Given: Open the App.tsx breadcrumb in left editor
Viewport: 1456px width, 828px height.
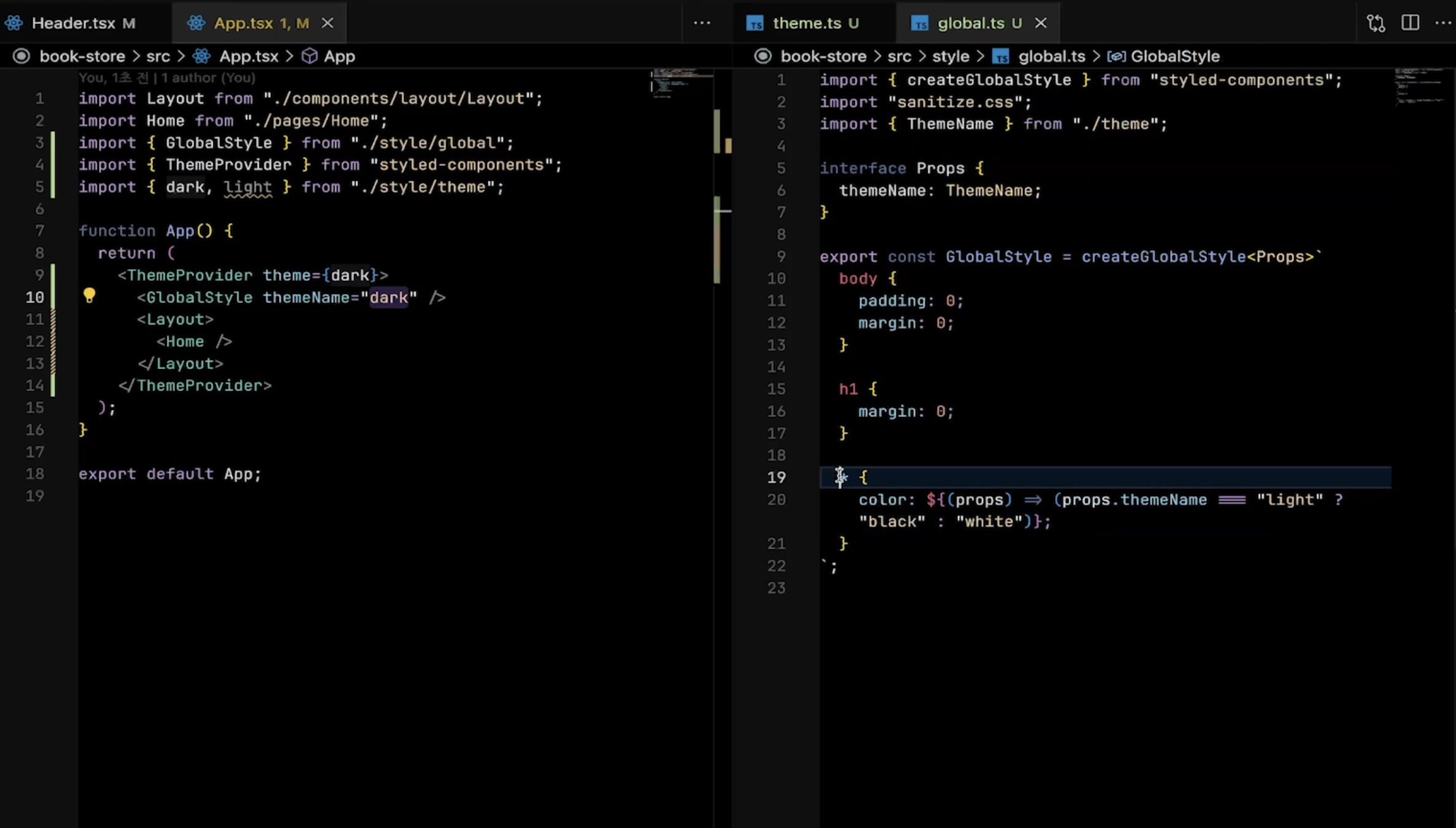Looking at the screenshot, I should (248, 57).
